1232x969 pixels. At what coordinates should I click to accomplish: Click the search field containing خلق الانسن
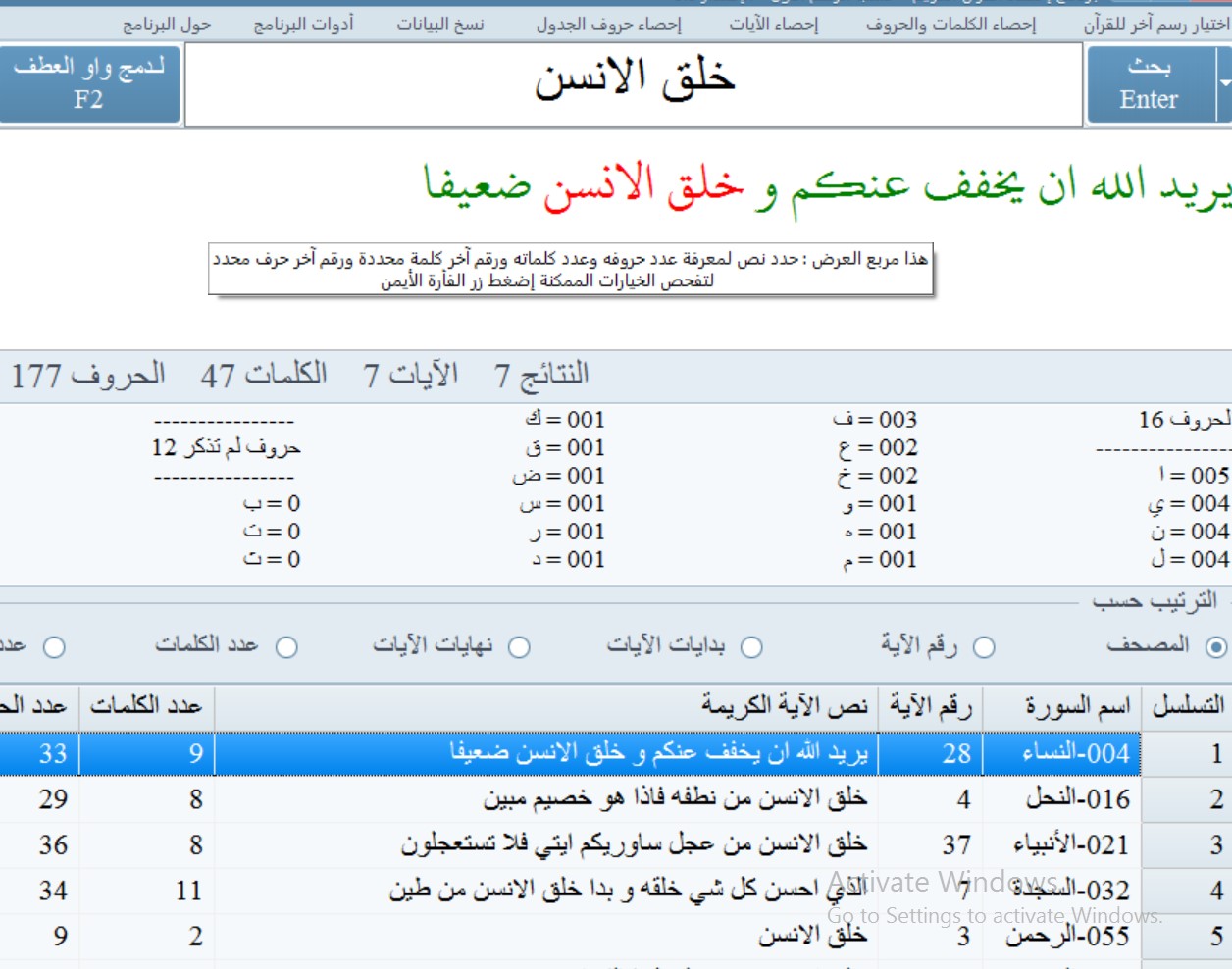click(634, 83)
